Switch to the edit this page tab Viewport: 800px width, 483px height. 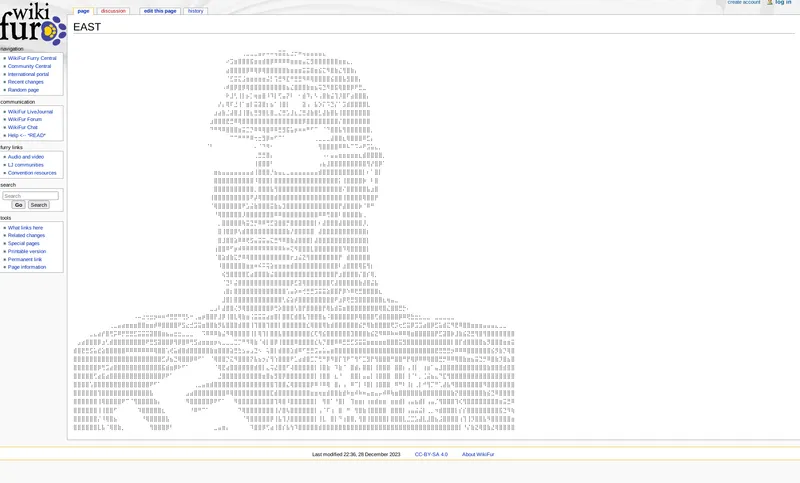click(x=160, y=11)
